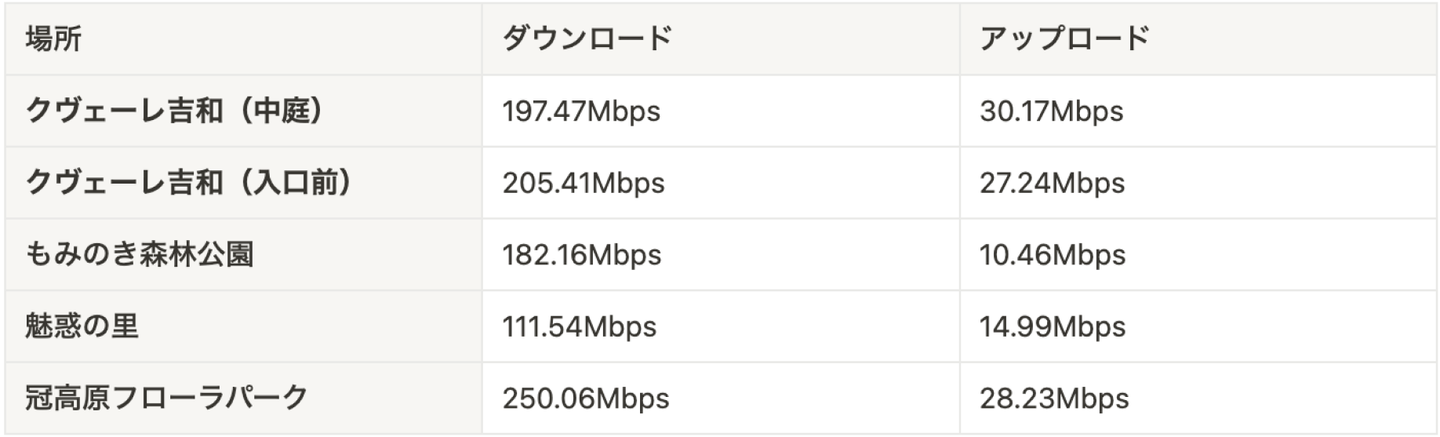The image size is (1440, 437).
Task: Pick the 30.17Mbps upload value
Action: [x=1052, y=111]
